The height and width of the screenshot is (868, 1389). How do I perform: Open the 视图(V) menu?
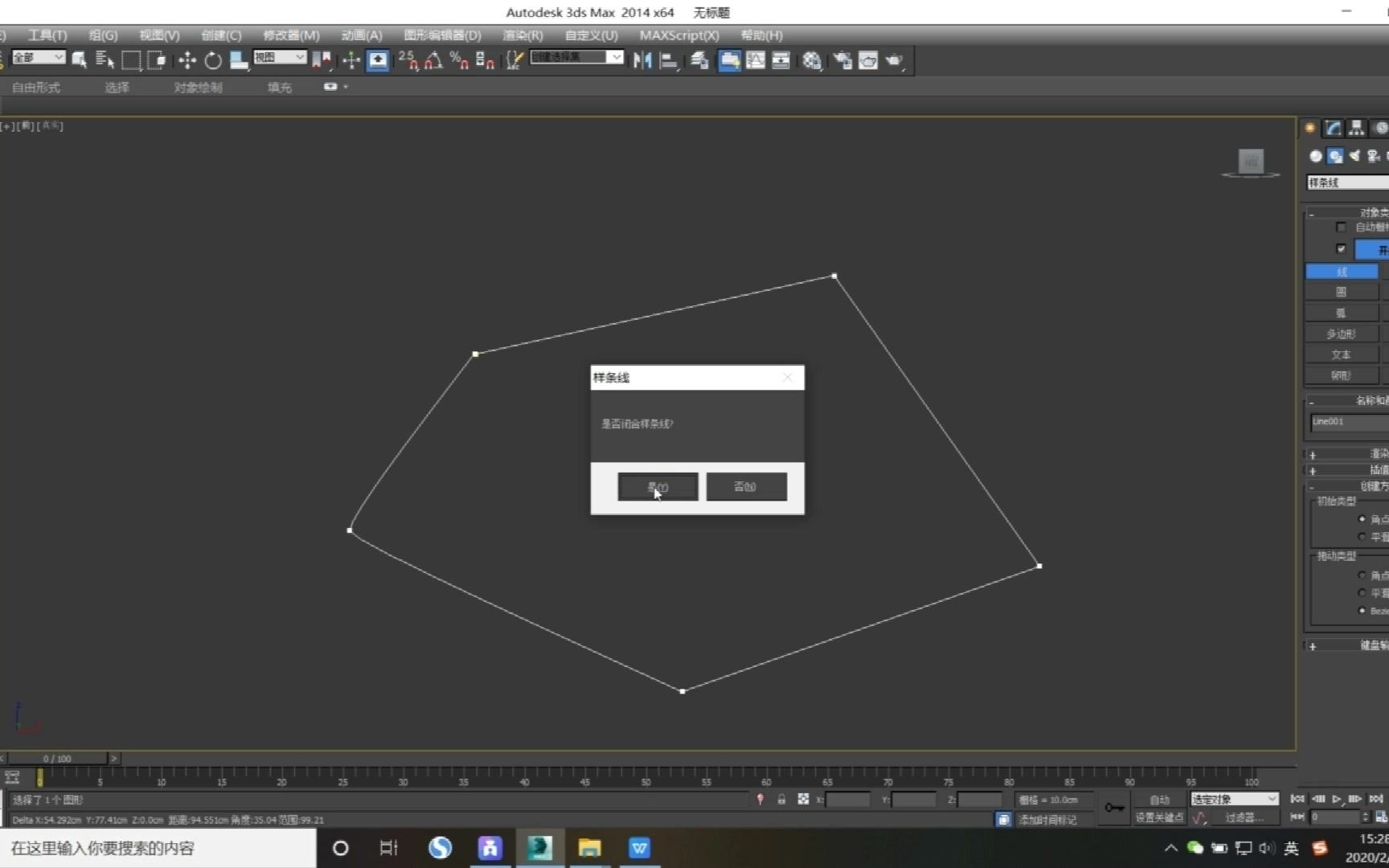click(x=159, y=35)
